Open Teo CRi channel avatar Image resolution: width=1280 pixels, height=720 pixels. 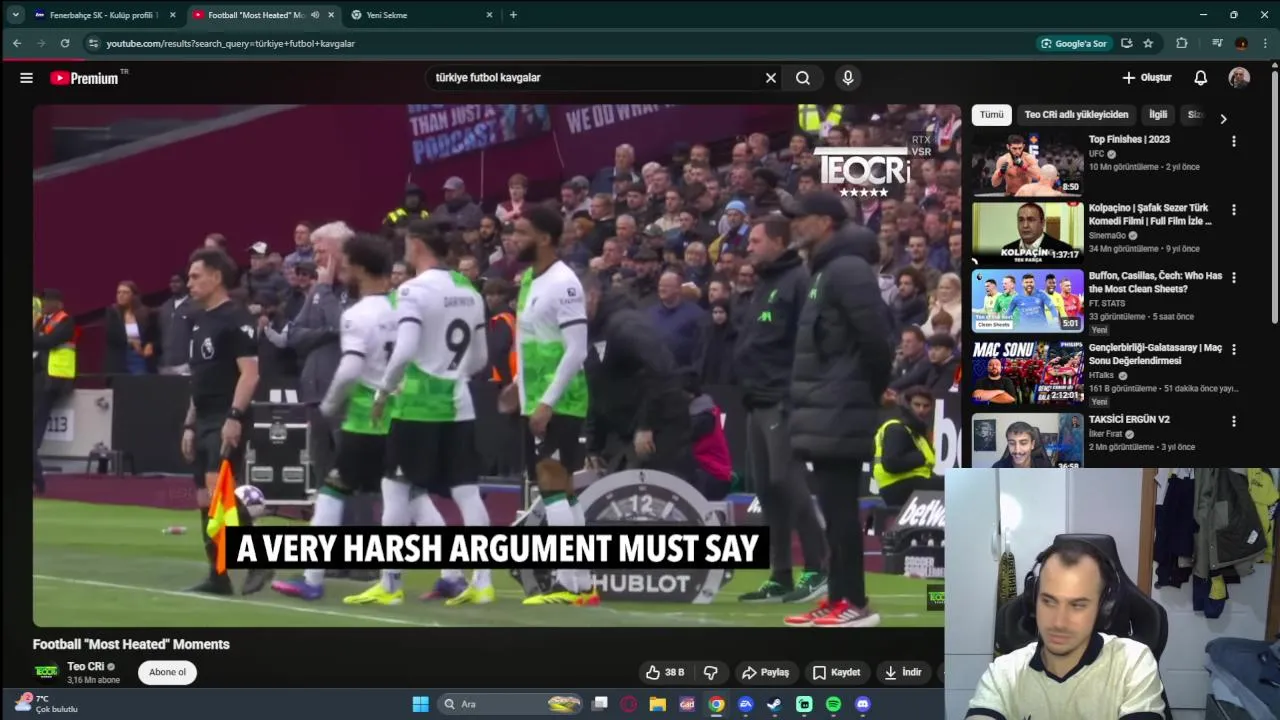point(46,672)
